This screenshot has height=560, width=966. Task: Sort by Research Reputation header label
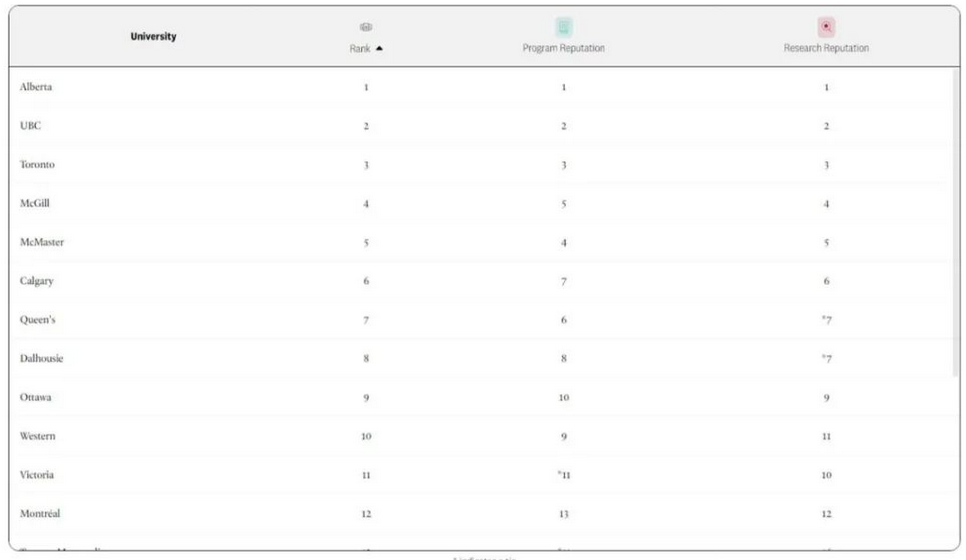coord(826,48)
